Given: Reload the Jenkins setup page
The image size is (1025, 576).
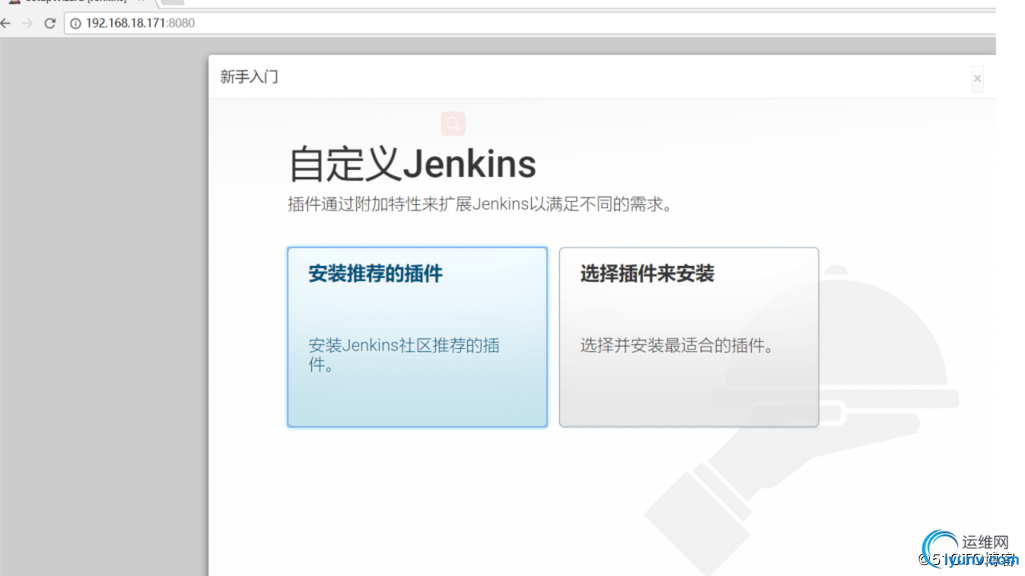Looking at the screenshot, I should (50, 24).
